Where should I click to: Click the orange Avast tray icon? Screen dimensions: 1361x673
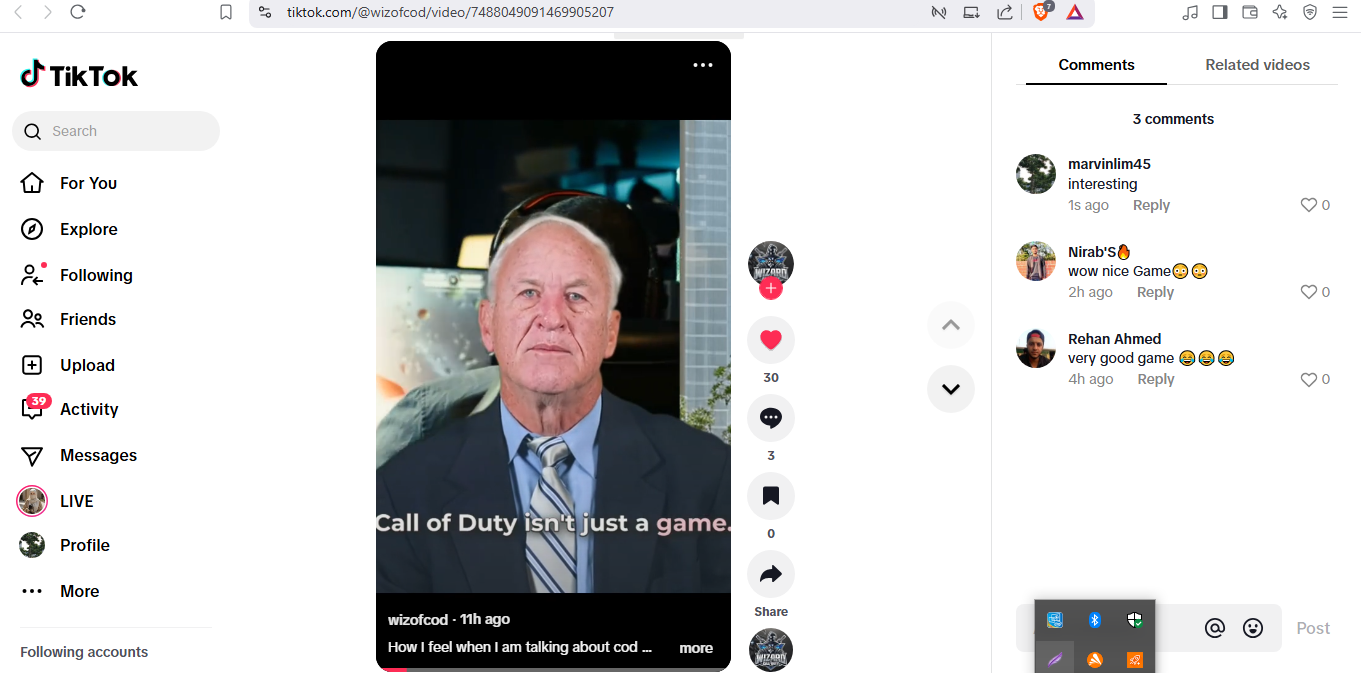(x=1095, y=659)
